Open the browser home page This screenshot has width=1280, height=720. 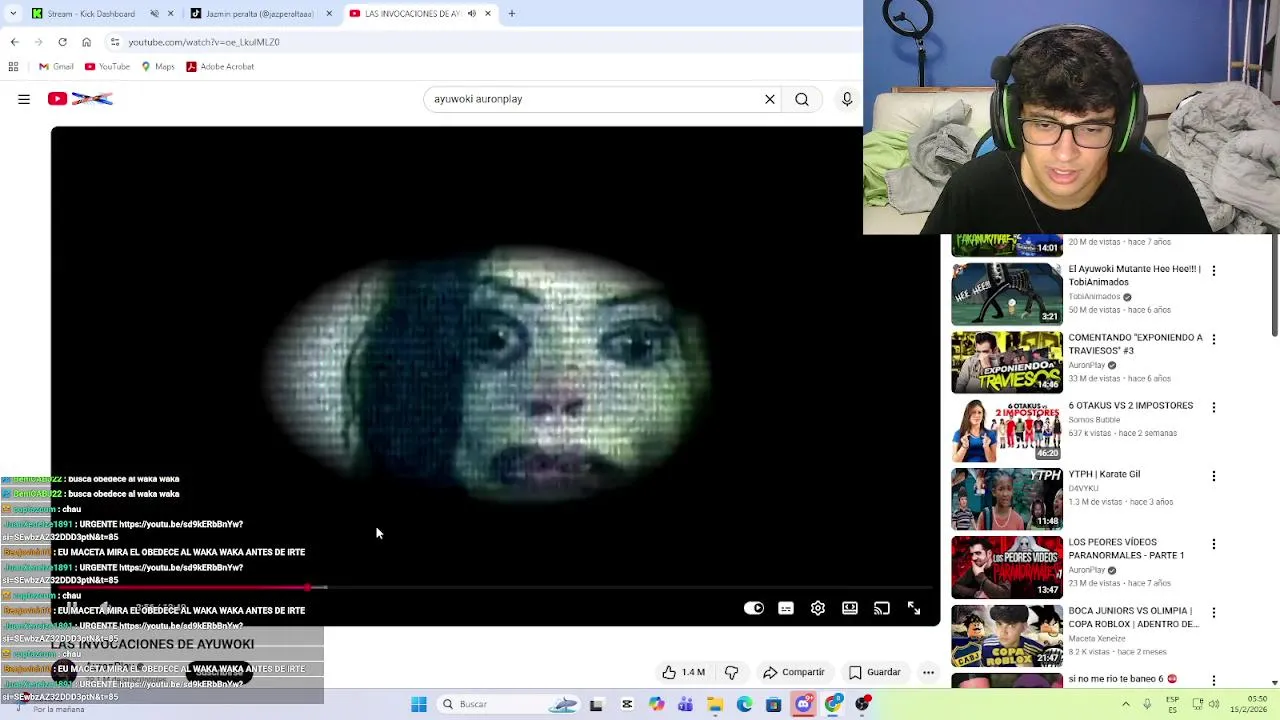(86, 42)
